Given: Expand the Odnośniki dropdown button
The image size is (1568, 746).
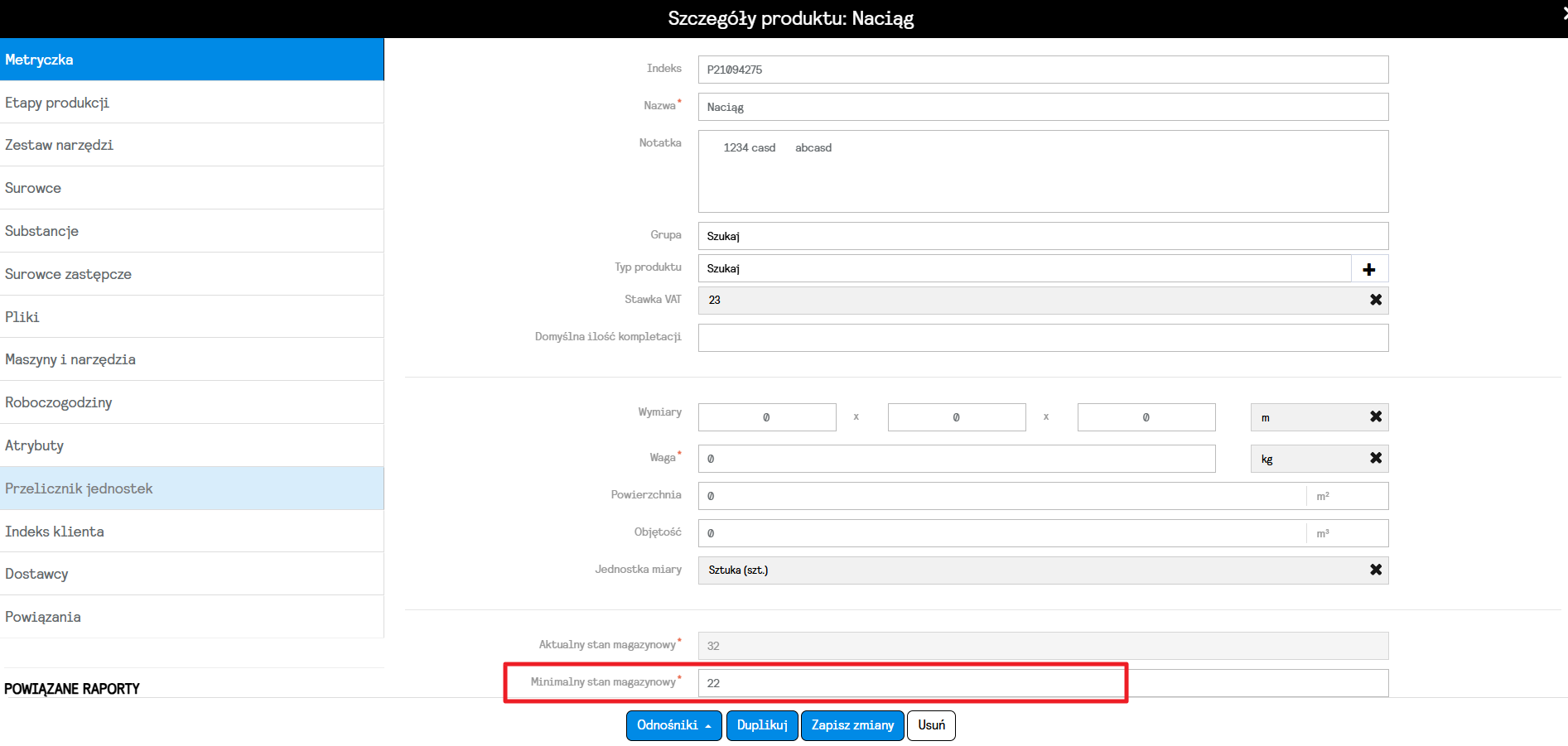Looking at the screenshot, I should [673, 725].
